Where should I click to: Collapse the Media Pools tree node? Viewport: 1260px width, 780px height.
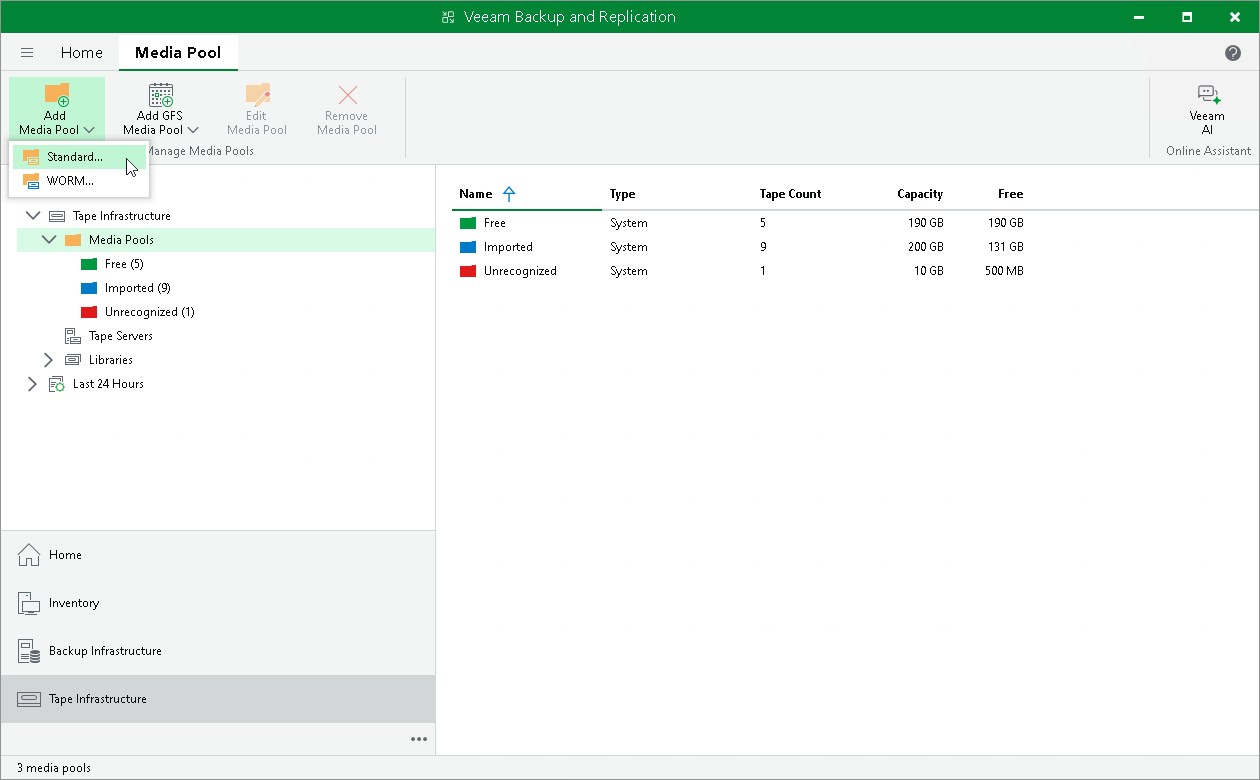48,239
